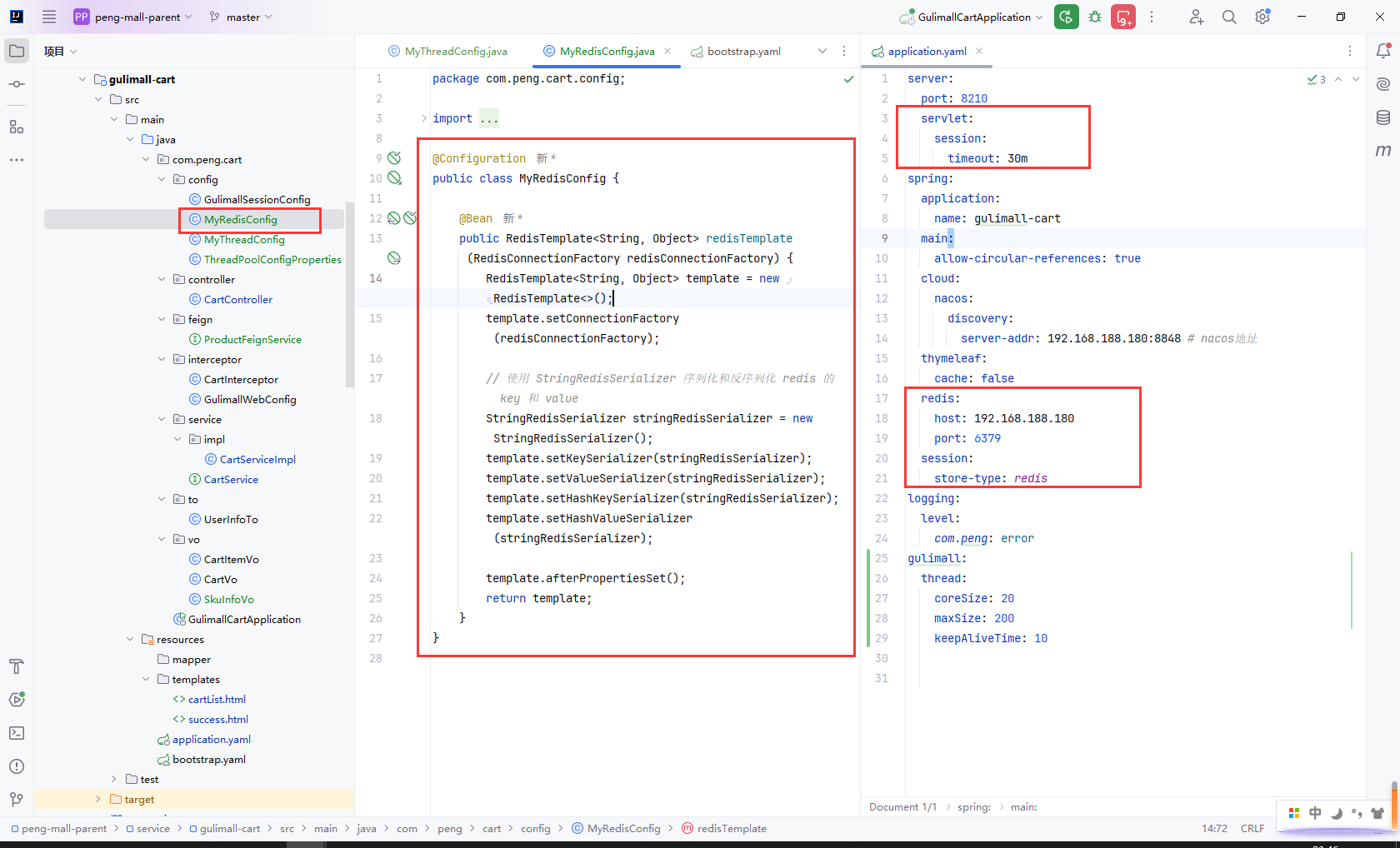Open the Terminal tool window
Image resolution: width=1400 pixels, height=848 pixels.
pyautogui.click(x=17, y=733)
